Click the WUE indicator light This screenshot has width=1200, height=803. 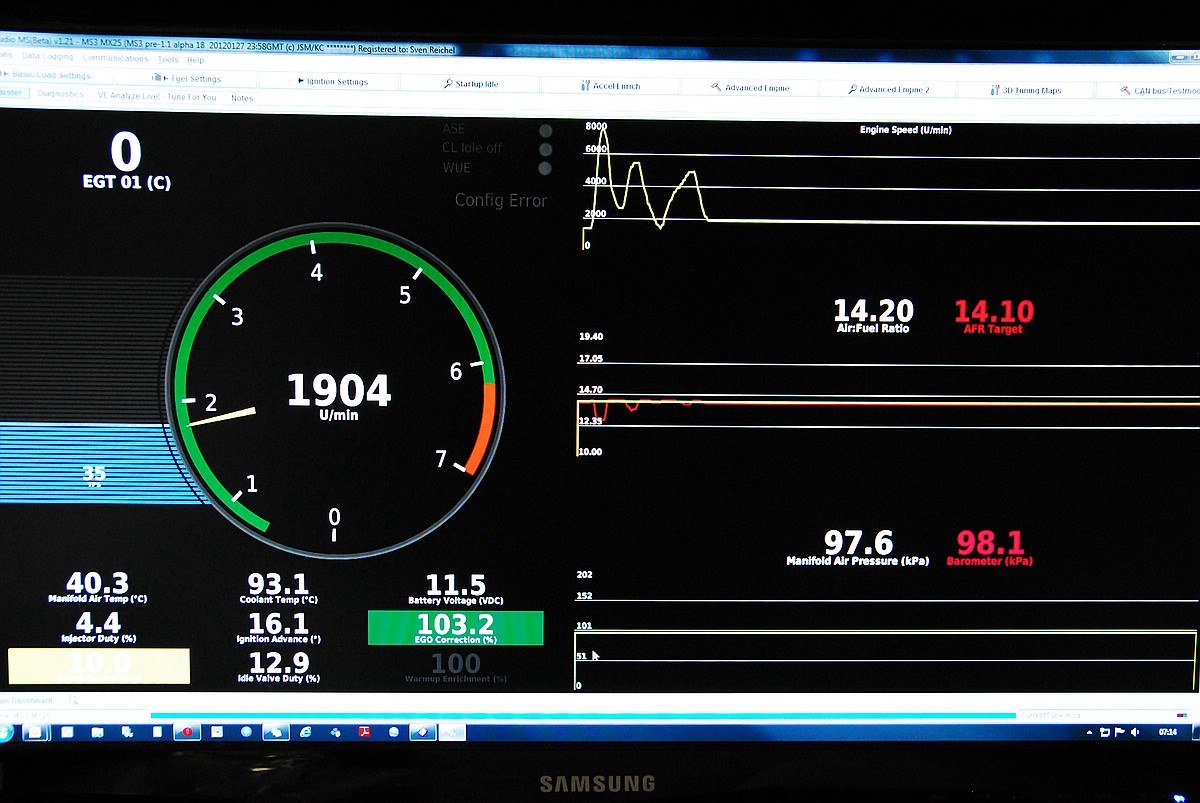545,168
